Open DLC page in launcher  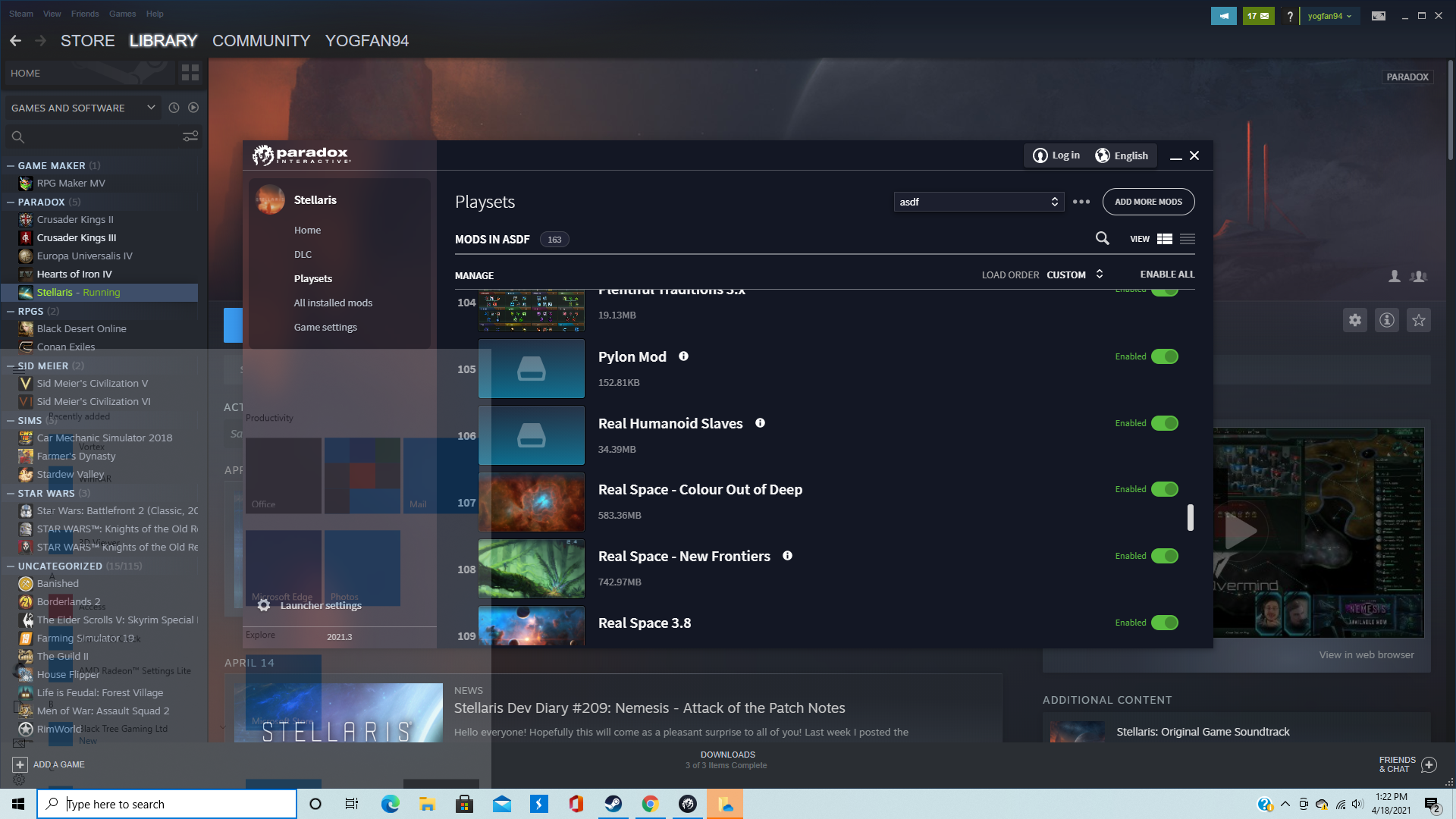click(303, 254)
